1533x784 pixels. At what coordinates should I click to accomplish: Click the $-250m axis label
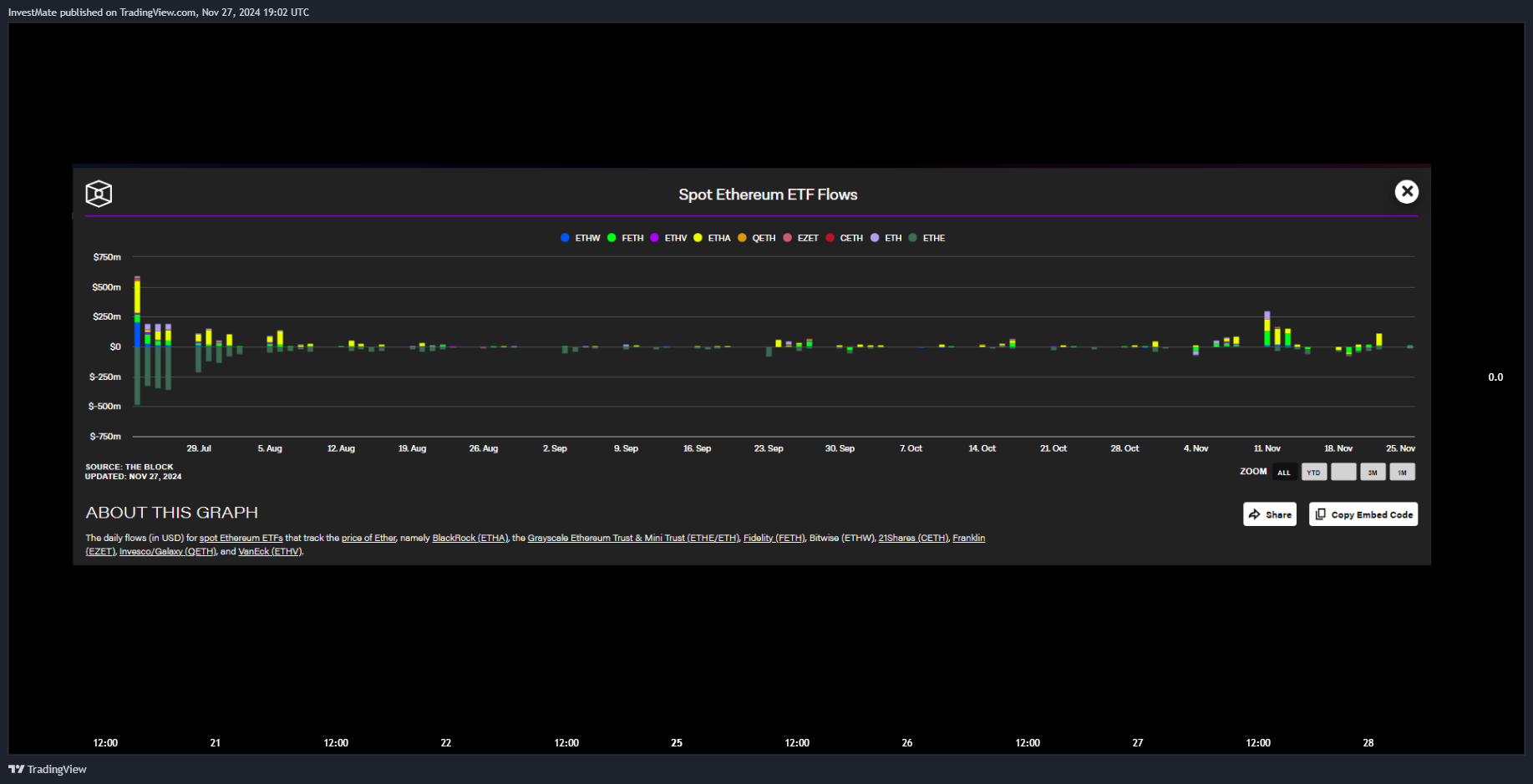tap(105, 377)
